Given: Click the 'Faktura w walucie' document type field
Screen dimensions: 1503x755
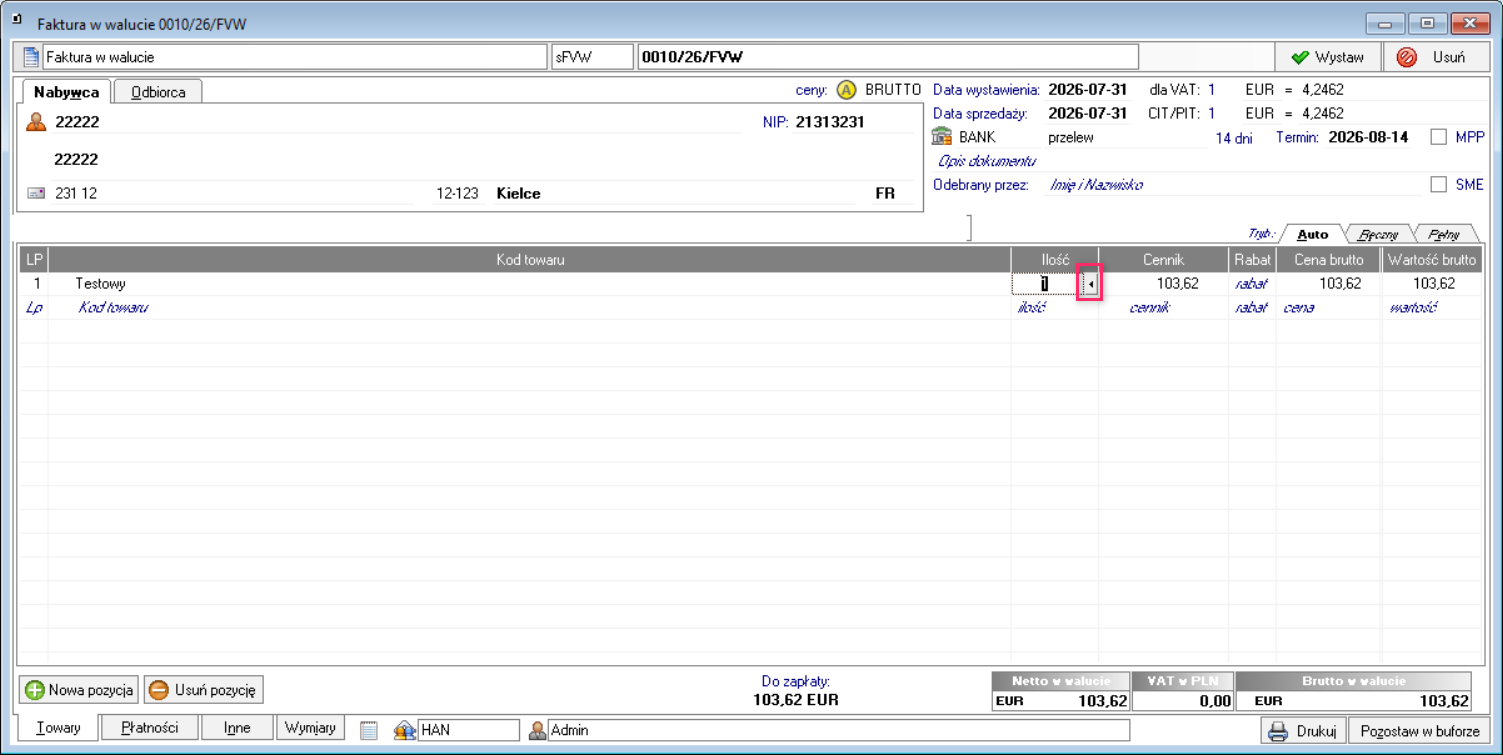Looking at the screenshot, I should tap(295, 57).
